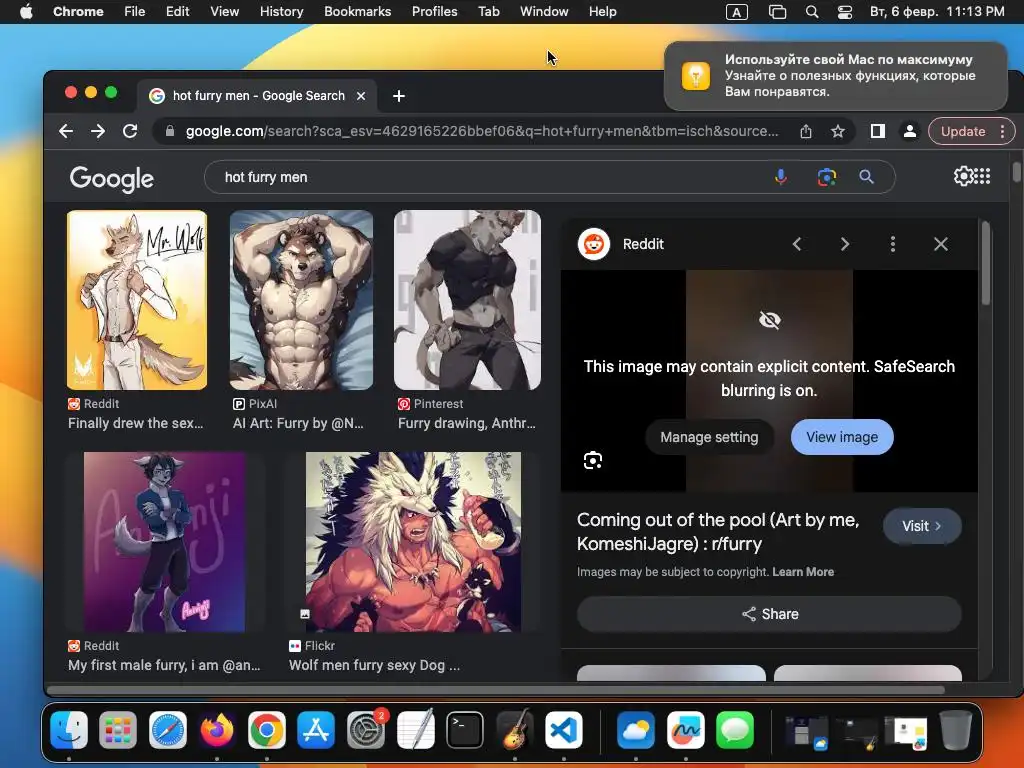This screenshot has width=1024, height=768.
Task: Click the keyboard input source 'A' icon
Action: coord(737,12)
